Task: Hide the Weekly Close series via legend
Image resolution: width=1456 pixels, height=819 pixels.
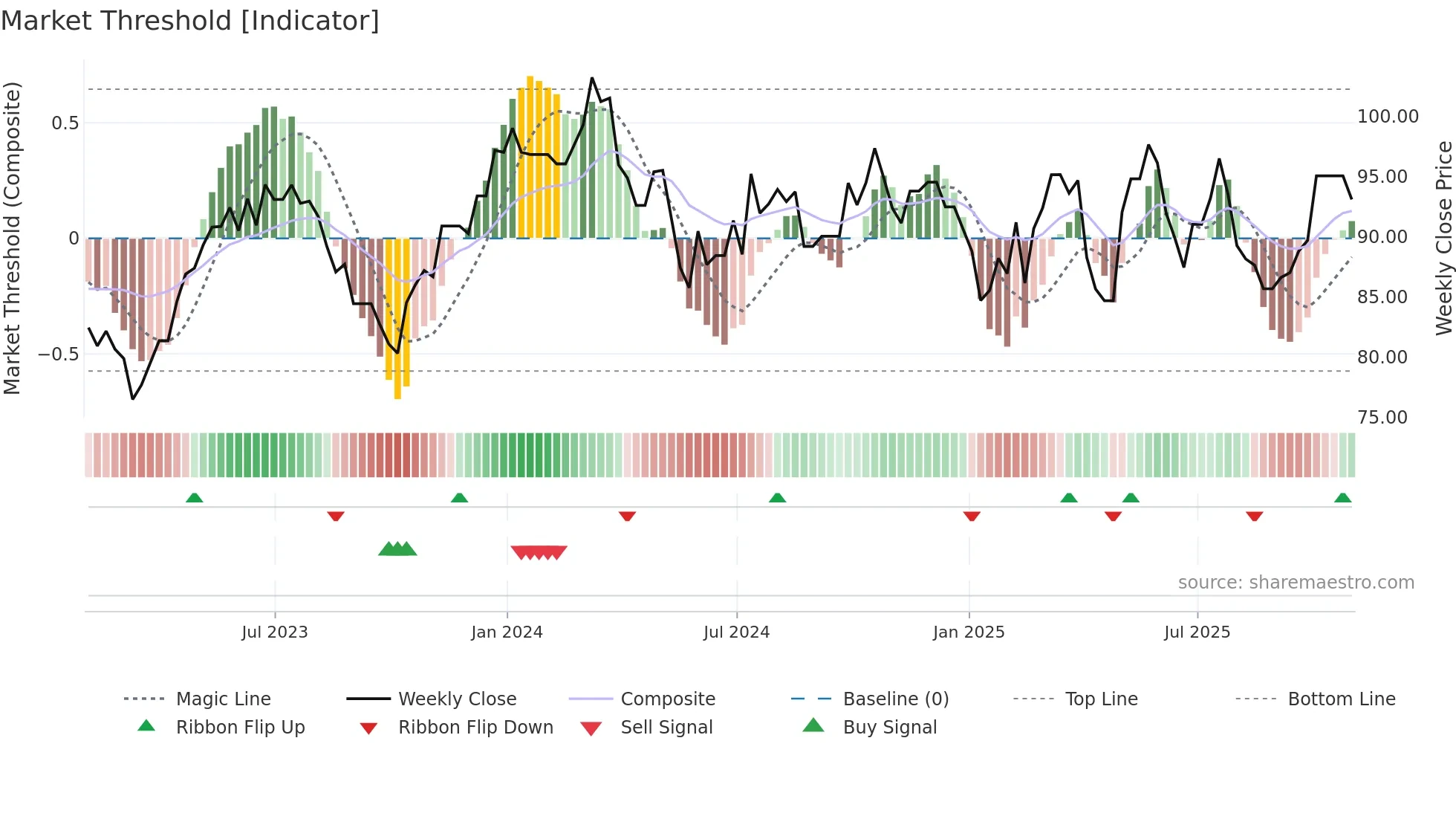Action: click(457, 699)
